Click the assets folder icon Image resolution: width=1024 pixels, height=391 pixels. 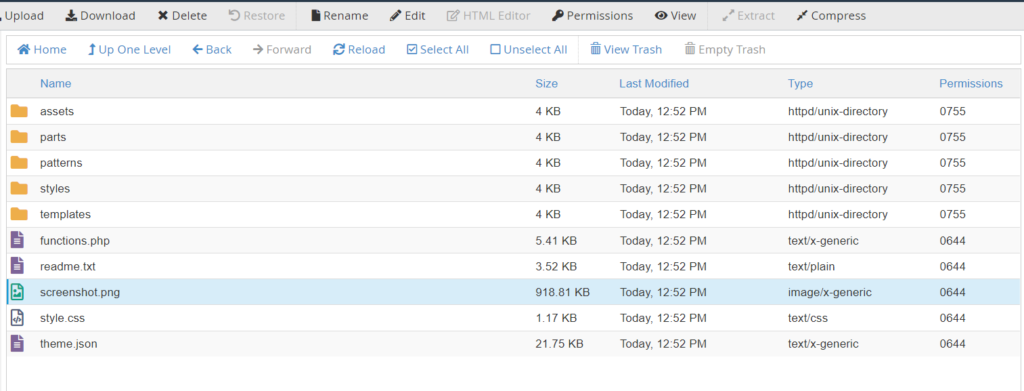19,111
